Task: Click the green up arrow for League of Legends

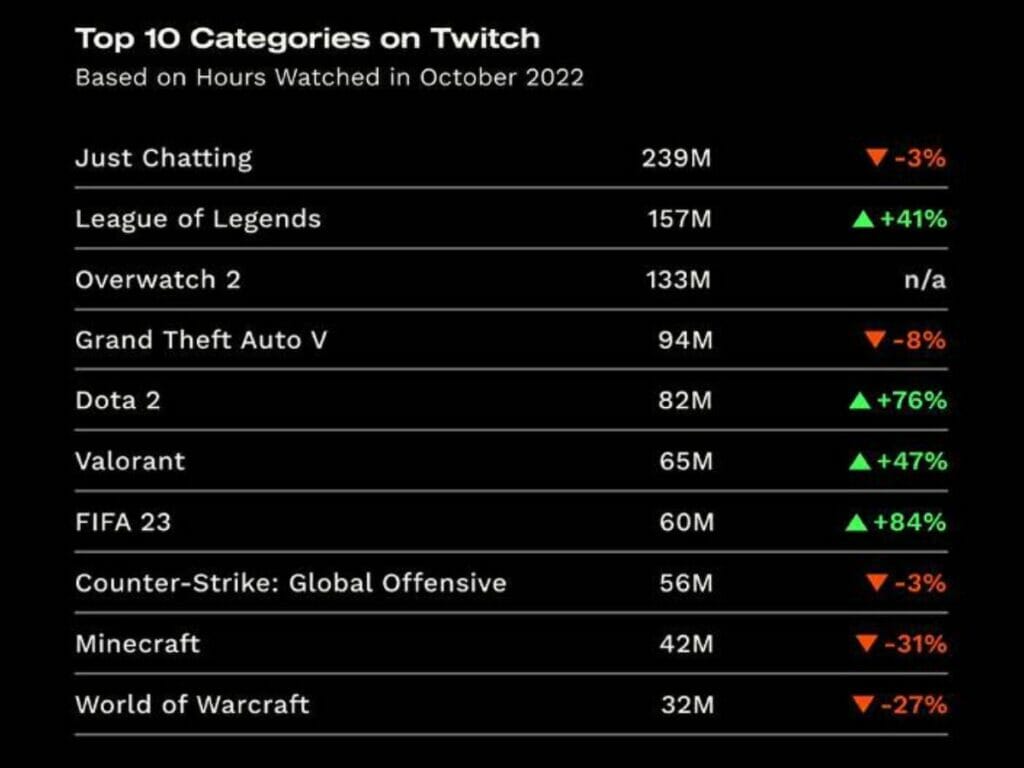Action: (x=863, y=219)
